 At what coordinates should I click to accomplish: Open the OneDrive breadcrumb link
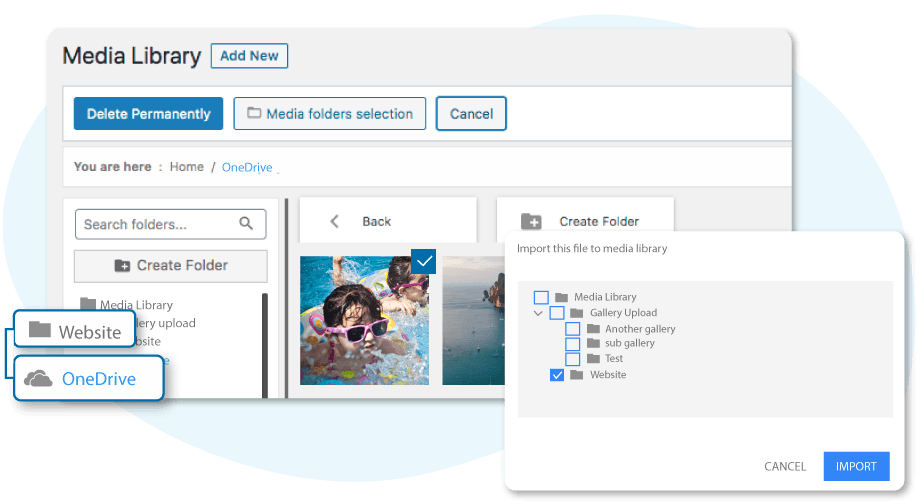(x=247, y=167)
